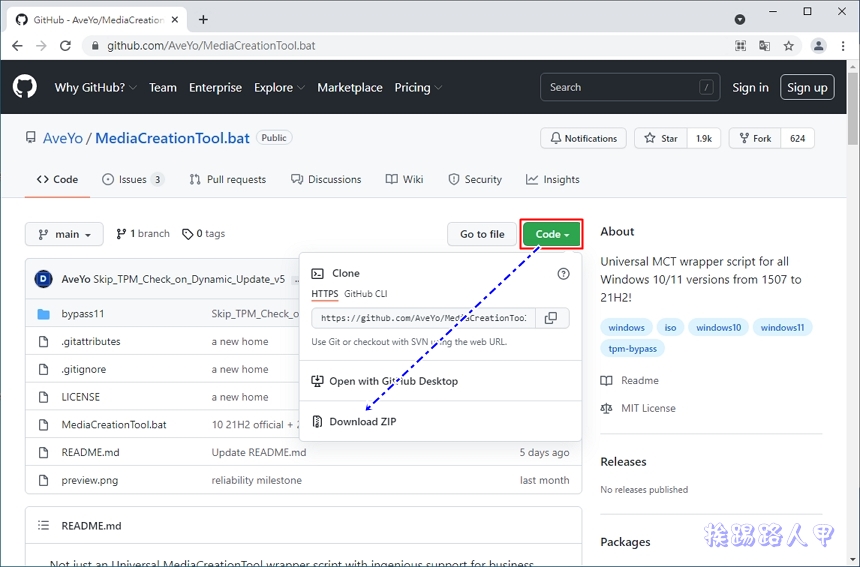Click the GitHub octocat logo in header
The image size is (860, 567).
[x=25, y=87]
